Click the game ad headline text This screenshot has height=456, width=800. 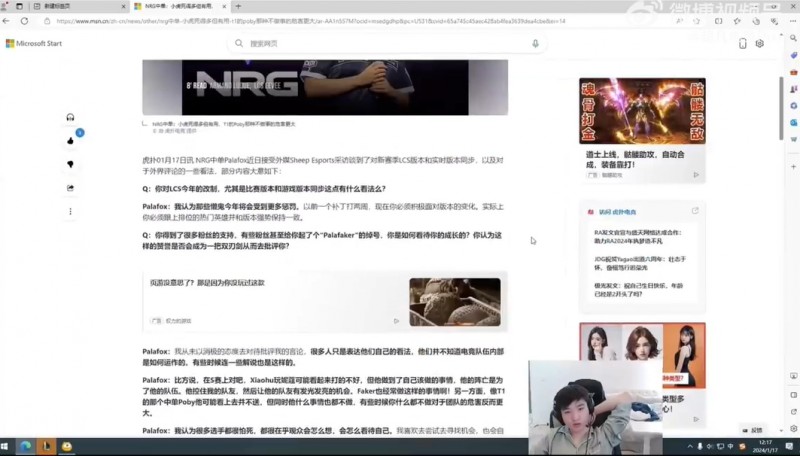tap(635, 160)
